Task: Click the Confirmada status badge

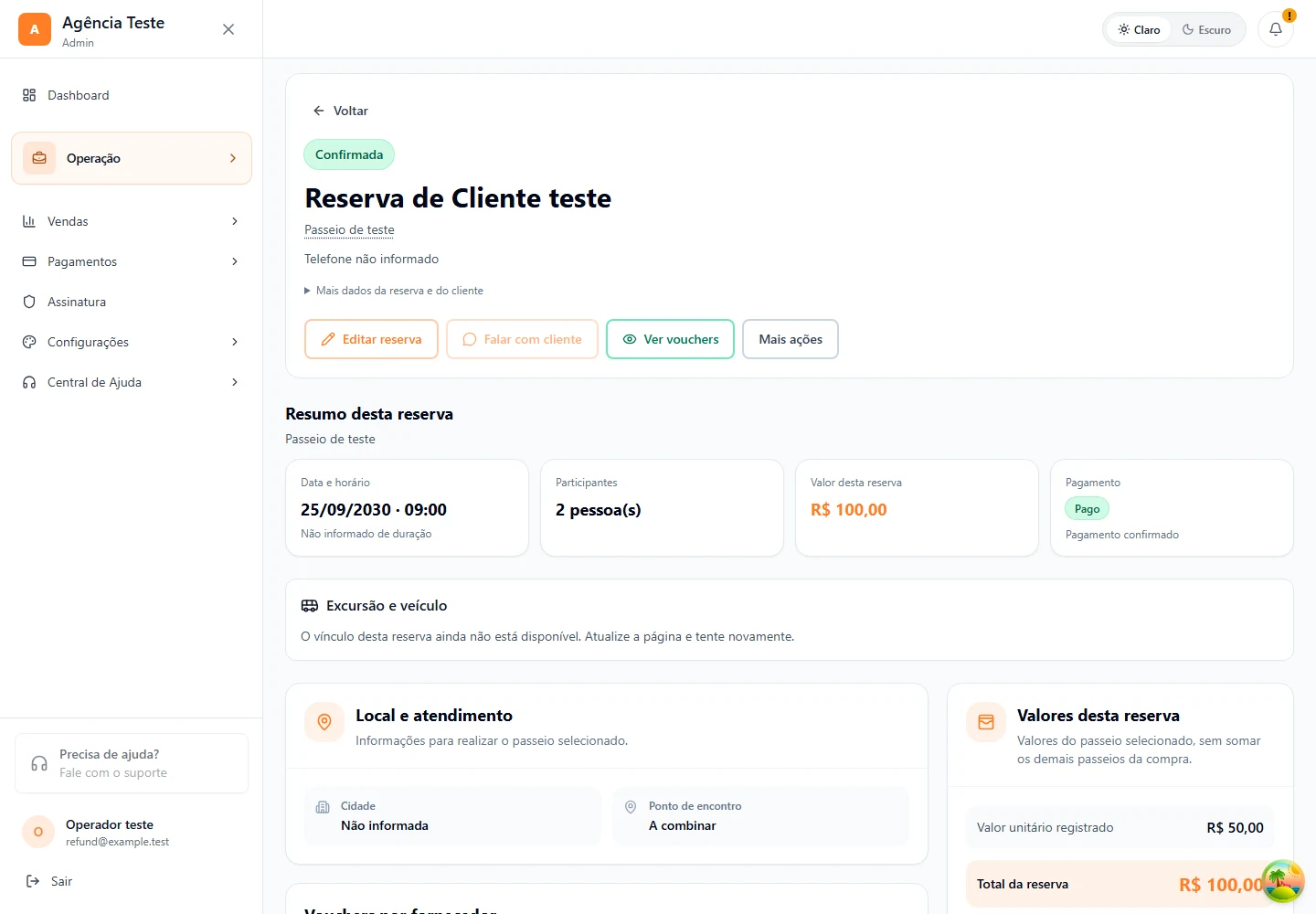Action: (x=349, y=154)
